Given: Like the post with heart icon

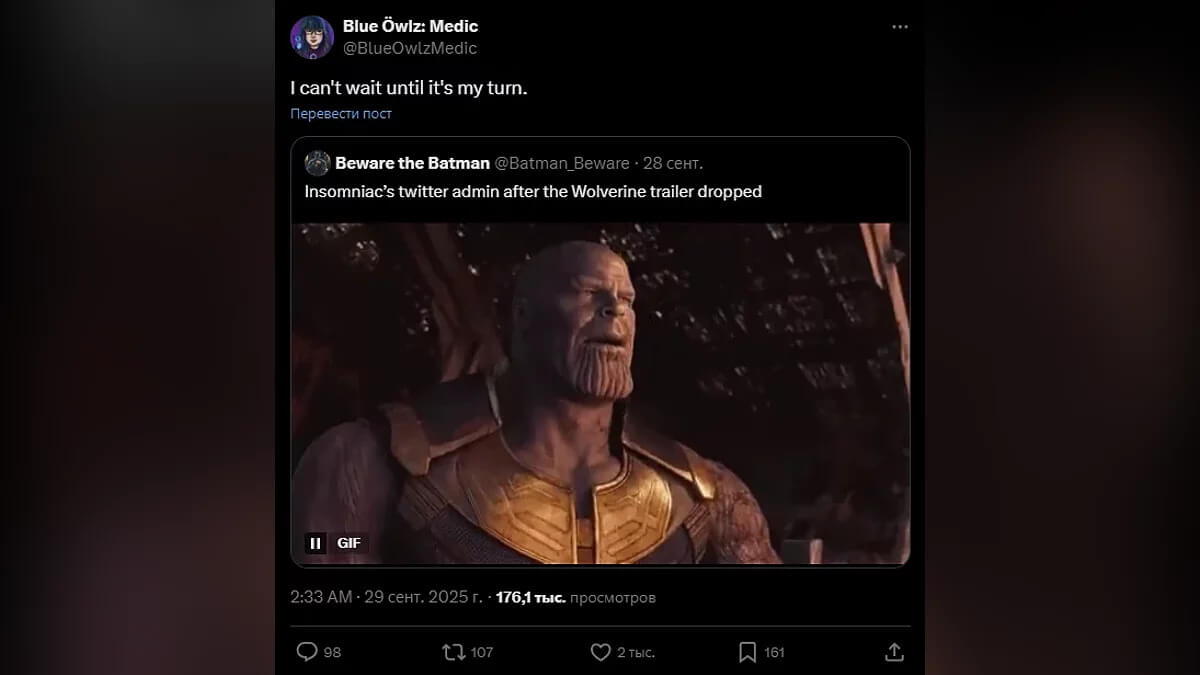Looking at the screenshot, I should (x=600, y=652).
